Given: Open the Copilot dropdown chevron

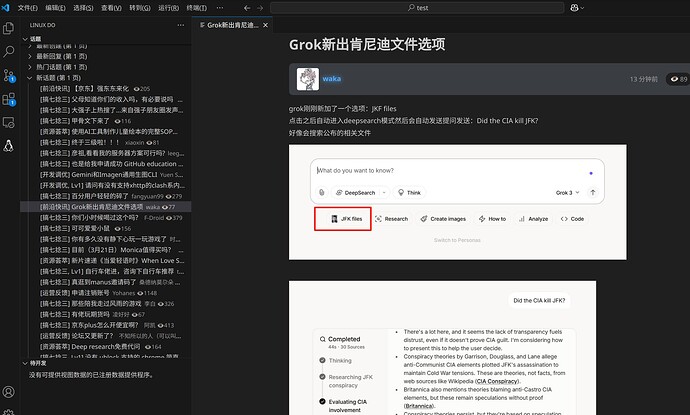Looking at the screenshot, I should click(x=582, y=8).
